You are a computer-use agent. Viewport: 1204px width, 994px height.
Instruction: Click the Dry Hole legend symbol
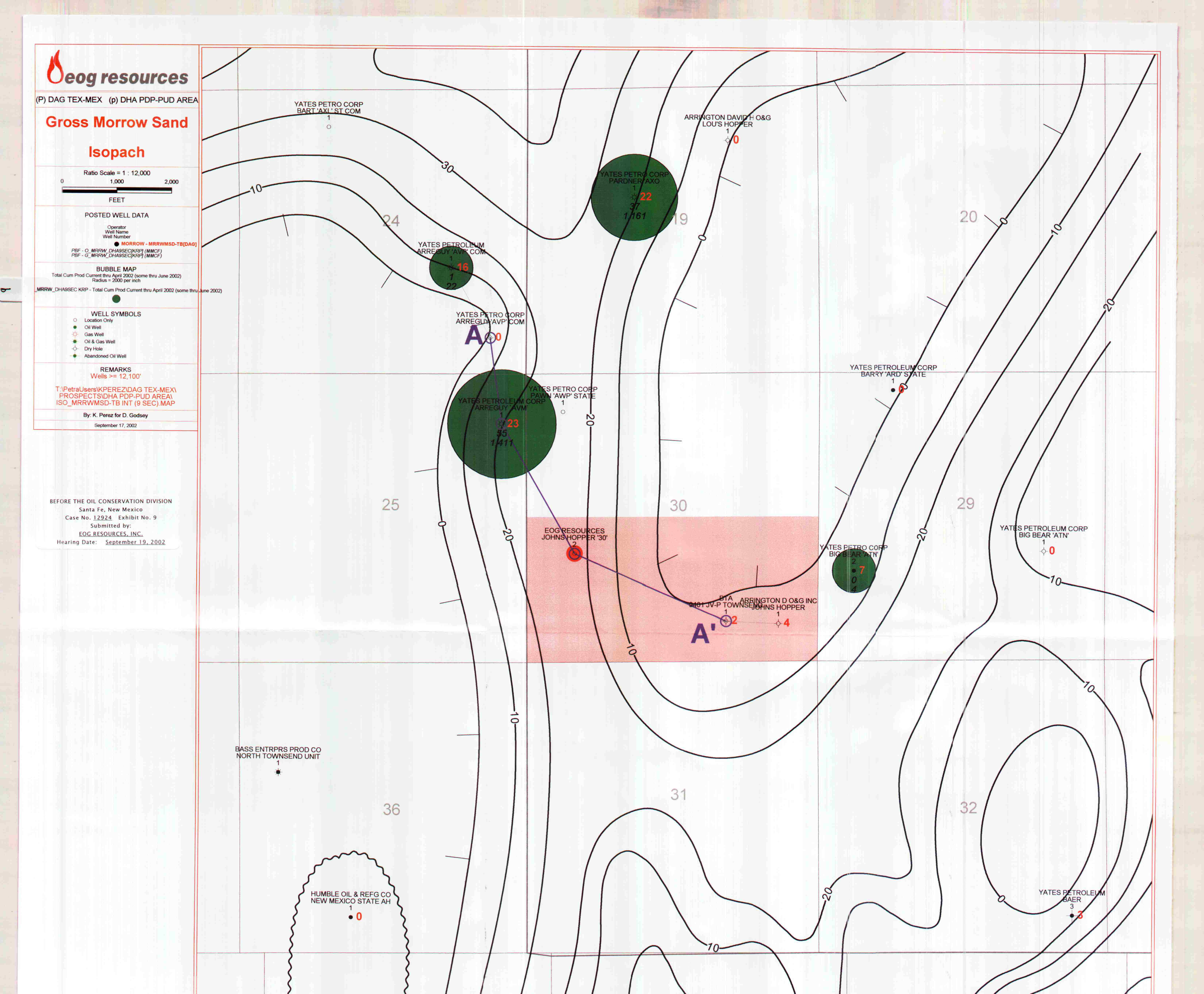[75, 349]
